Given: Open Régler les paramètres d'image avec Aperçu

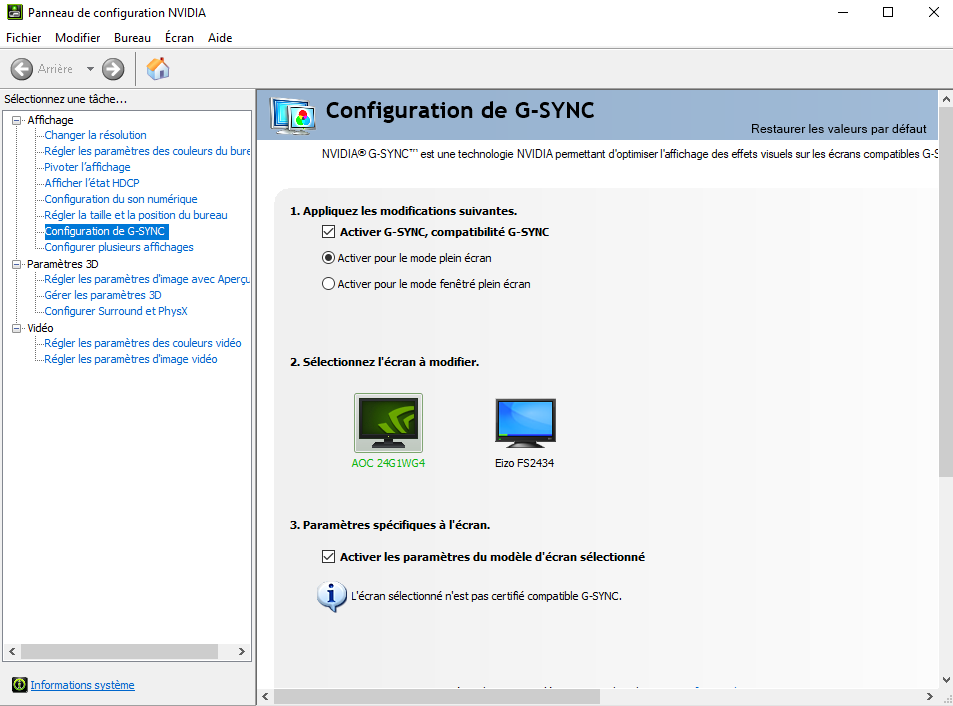Looking at the screenshot, I should coord(147,279).
